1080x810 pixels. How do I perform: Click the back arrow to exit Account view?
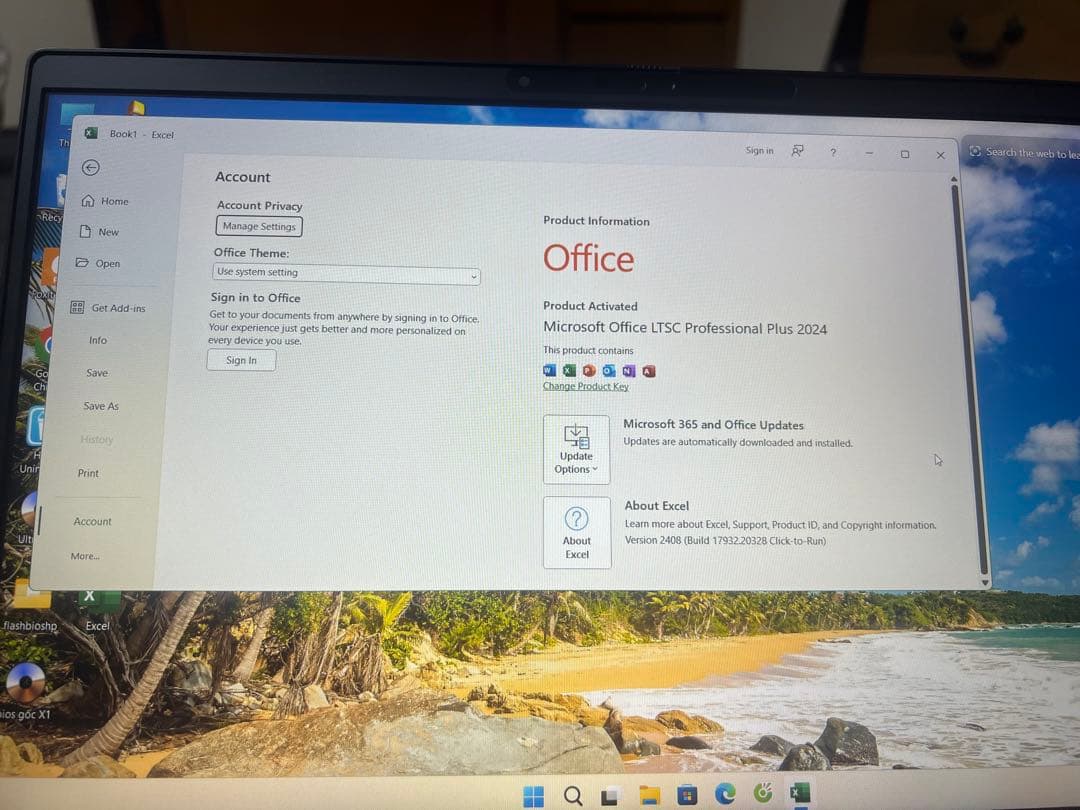91,167
